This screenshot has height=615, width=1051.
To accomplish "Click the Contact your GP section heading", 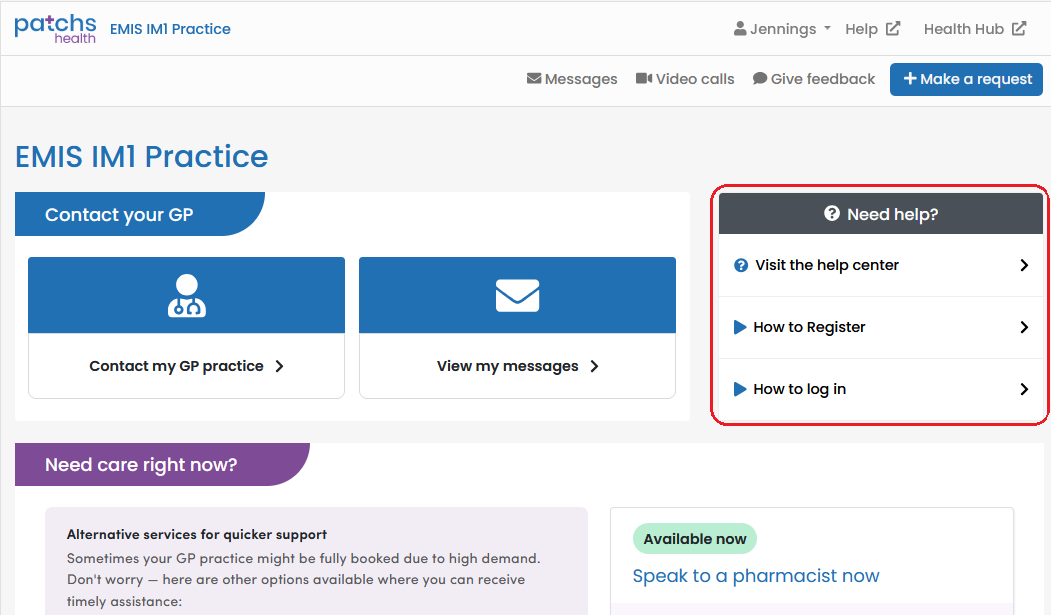I will tap(119, 214).
